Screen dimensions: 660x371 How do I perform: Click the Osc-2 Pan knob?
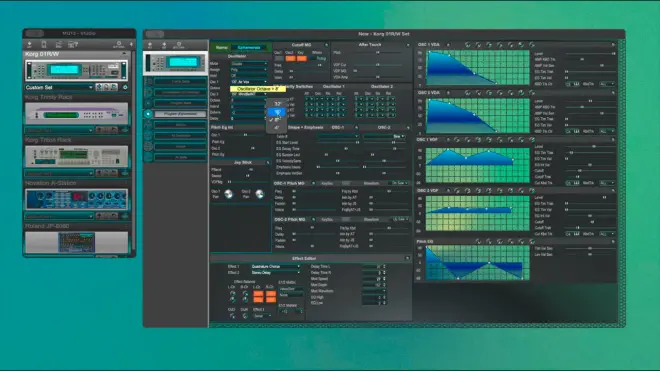[x=260, y=194]
